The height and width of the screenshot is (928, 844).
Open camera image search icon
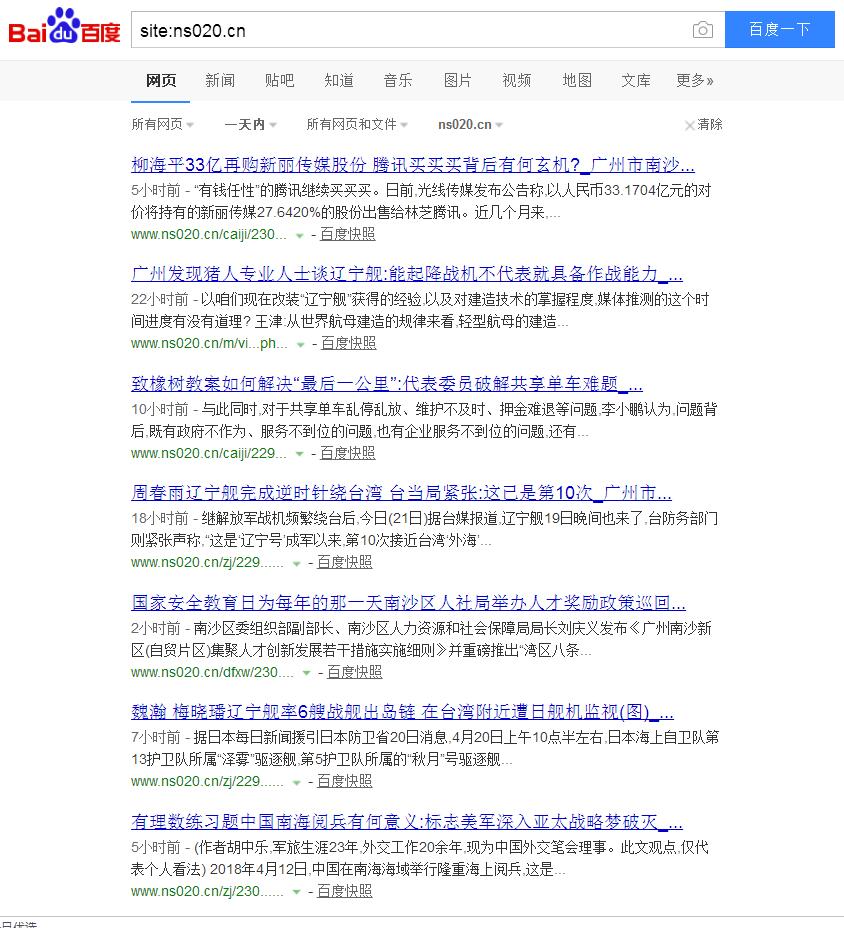(703, 30)
